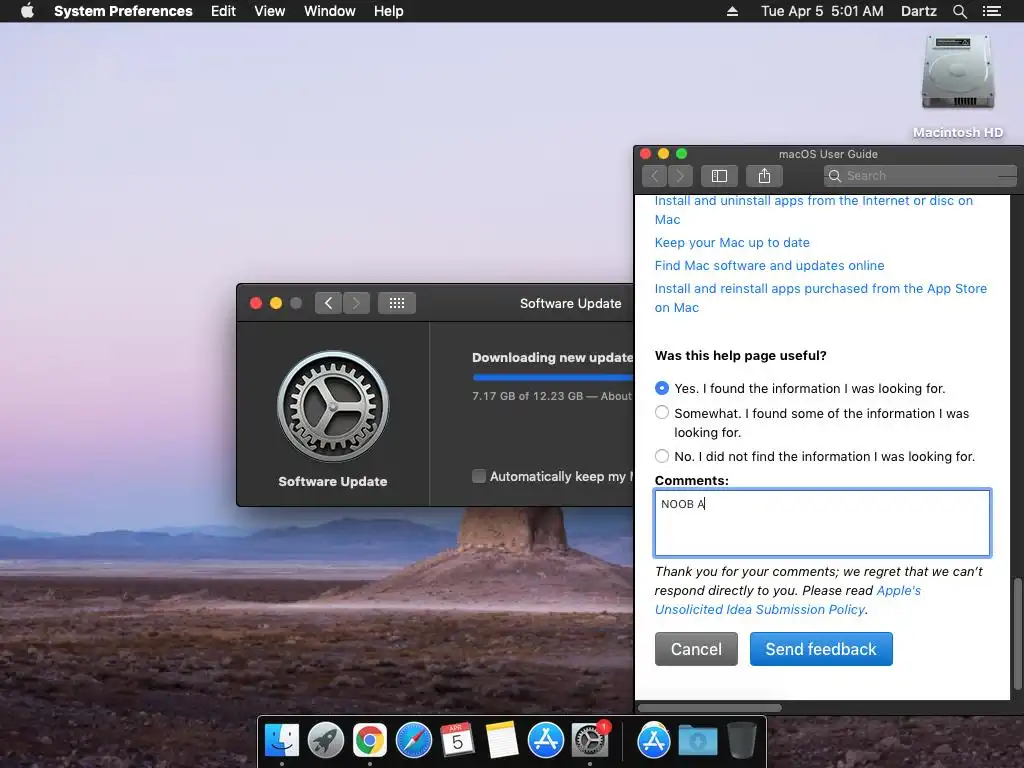Launch Safari from the Dock
Viewport: 1024px width, 768px height.
click(414, 741)
